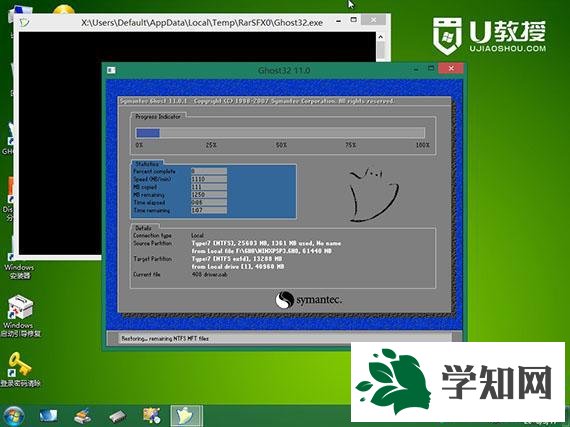Click the Symantec logo in Ghost window
570x427 pixels.
[x=308, y=300]
